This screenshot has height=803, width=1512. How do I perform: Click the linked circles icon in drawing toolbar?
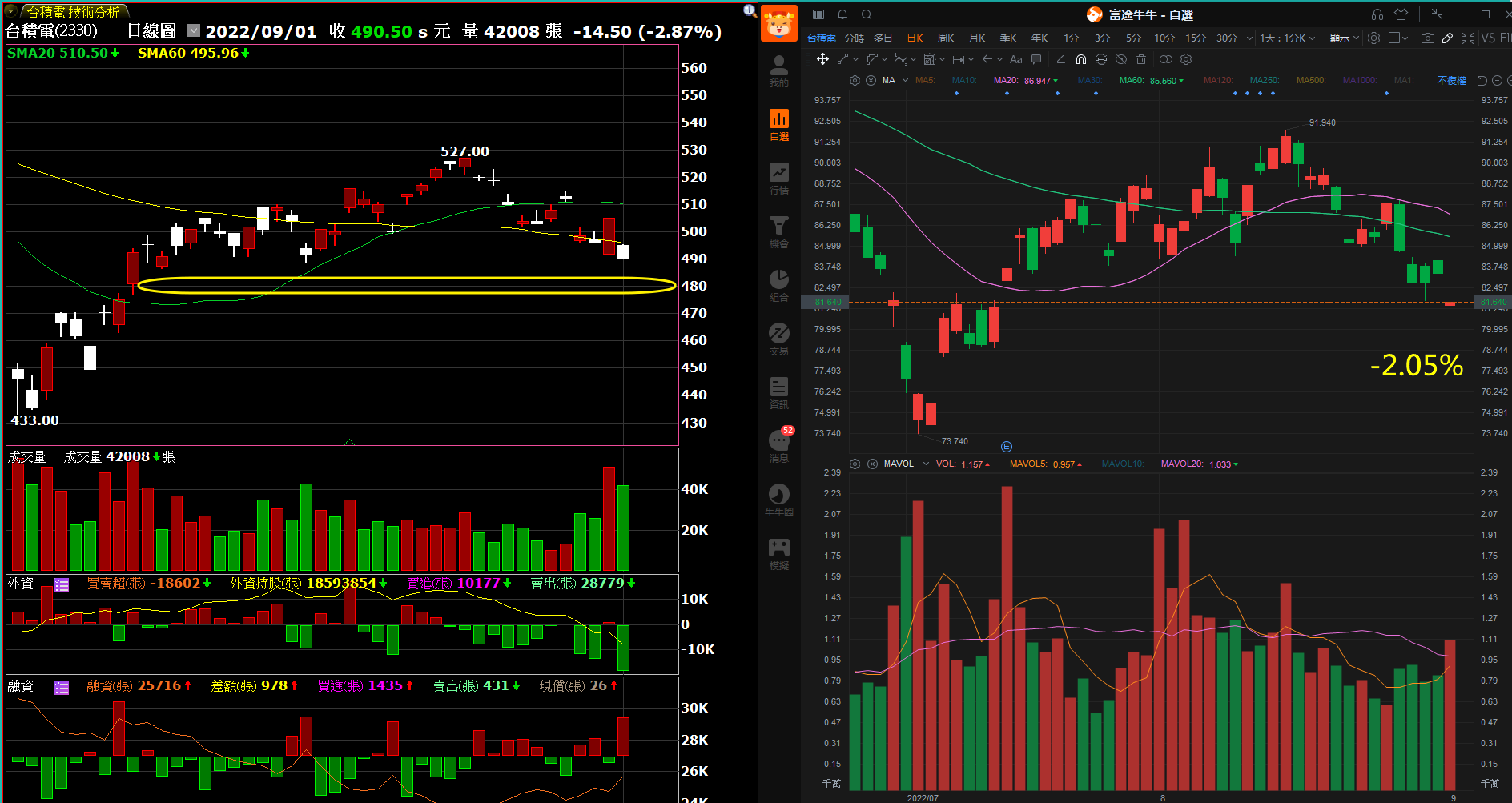point(1166,59)
